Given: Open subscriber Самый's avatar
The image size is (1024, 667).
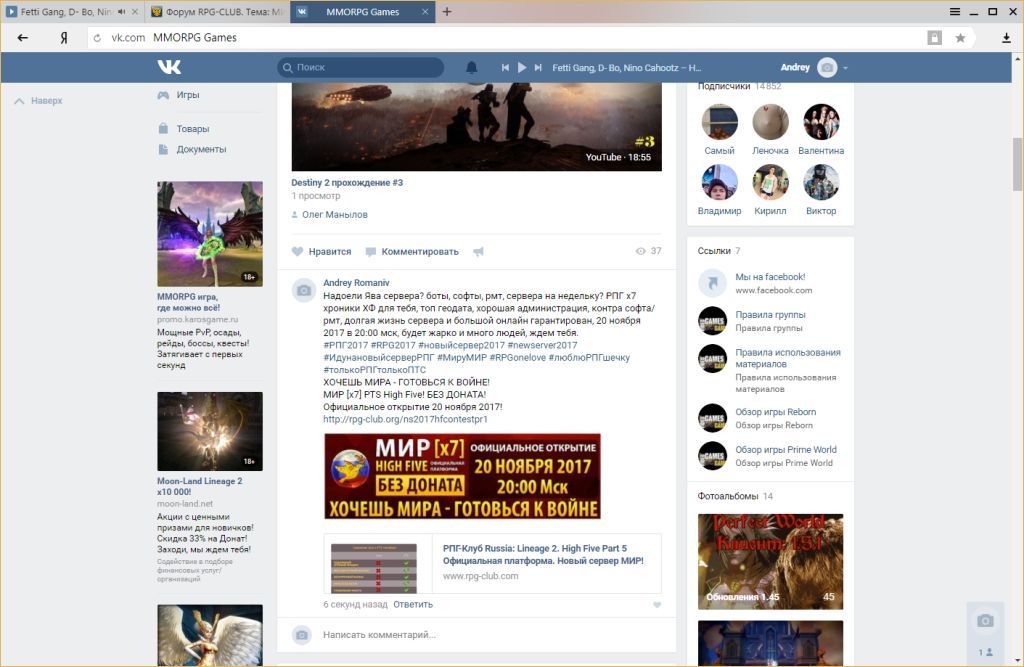Looking at the screenshot, I should [719, 122].
